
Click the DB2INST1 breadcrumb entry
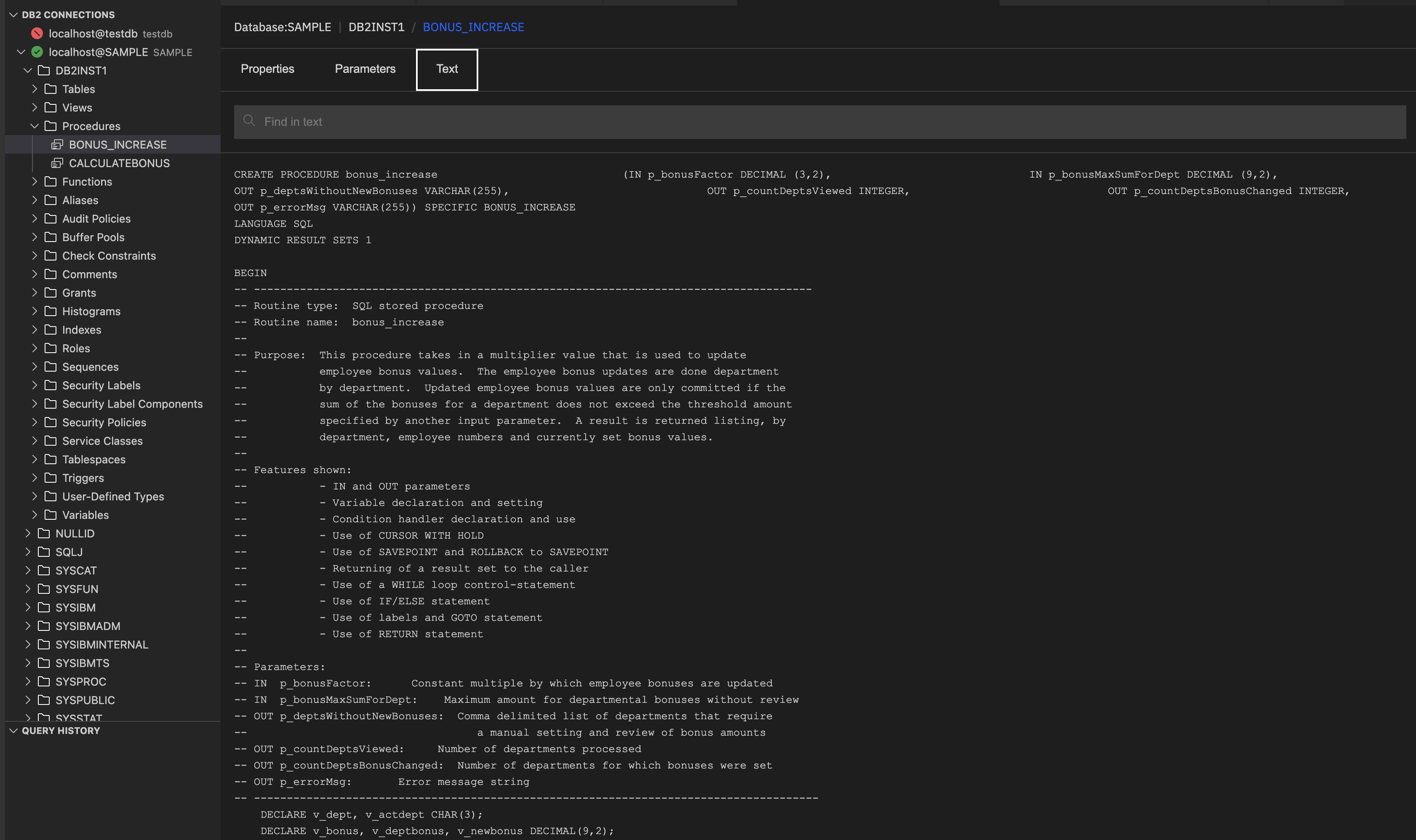pos(376,27)
